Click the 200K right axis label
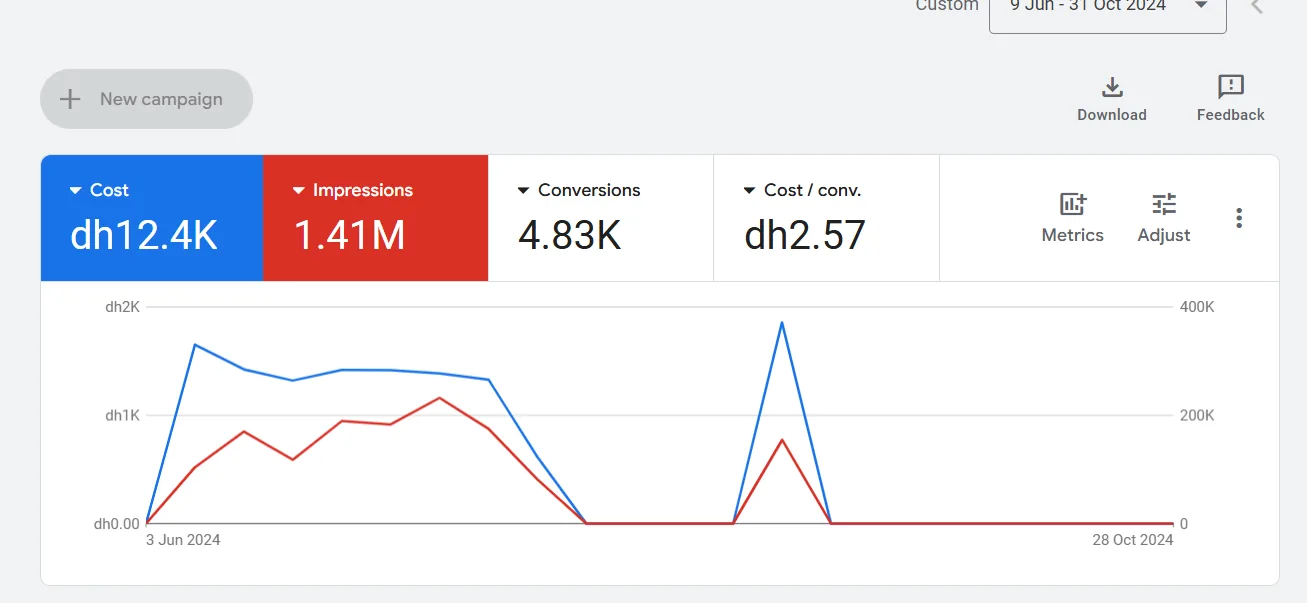The height and width of the screenshot is (603, 1307). coord(1197,415)
